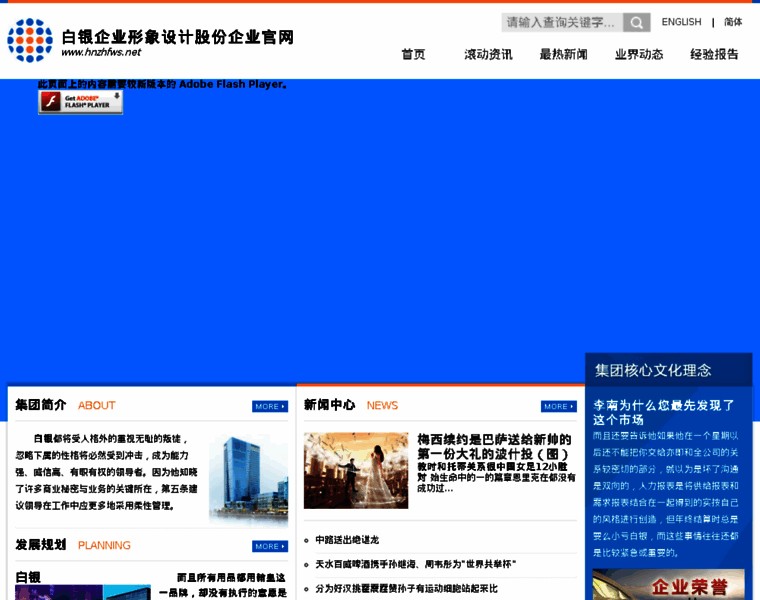The image size is (760, 600).
Task: Switch language to ENGLISH
Action: pos(681,22)
